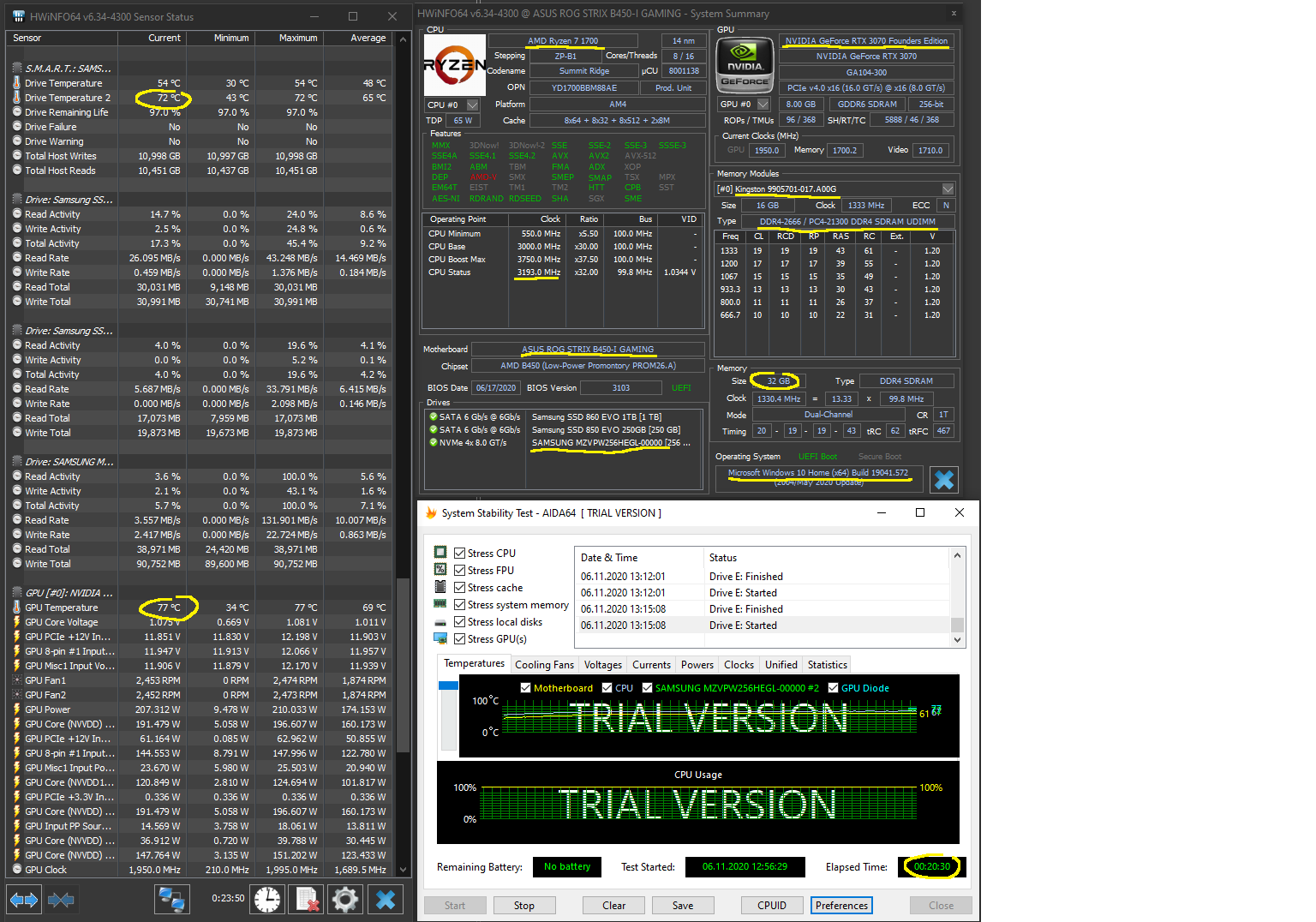Switch to the Voltages tab
The width and height of the screenshot is (1316, 922).
point(603,665)
